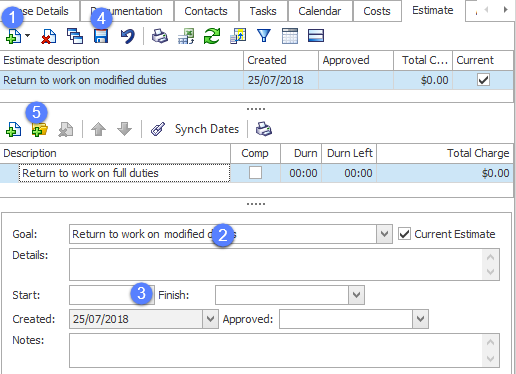Screen dimensions: 516x374
Task: Add a new estimate item in lower toolbar
Action: click(x=13, y=129)
